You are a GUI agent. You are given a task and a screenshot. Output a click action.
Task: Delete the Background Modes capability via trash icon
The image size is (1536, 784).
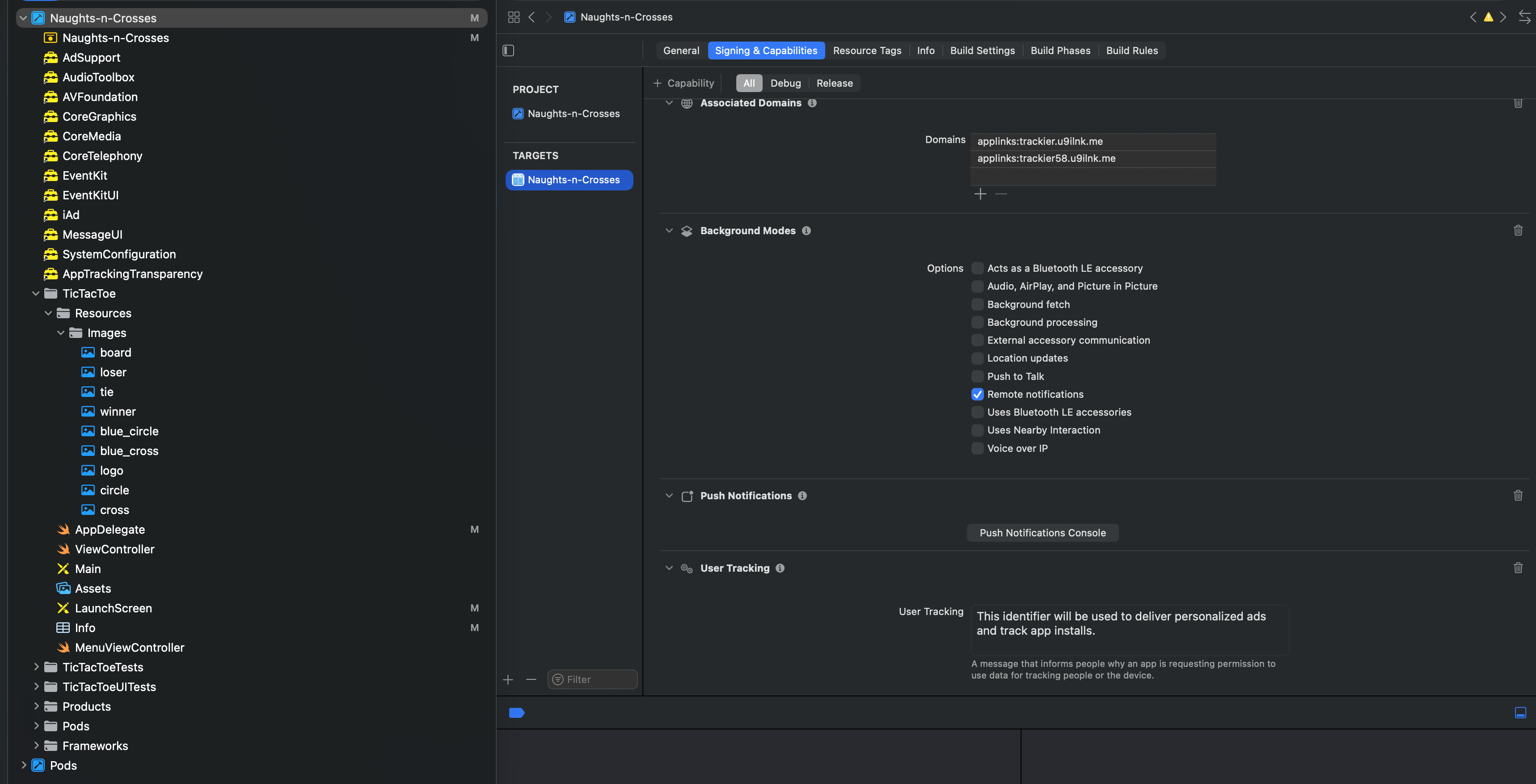point(1518,230)
